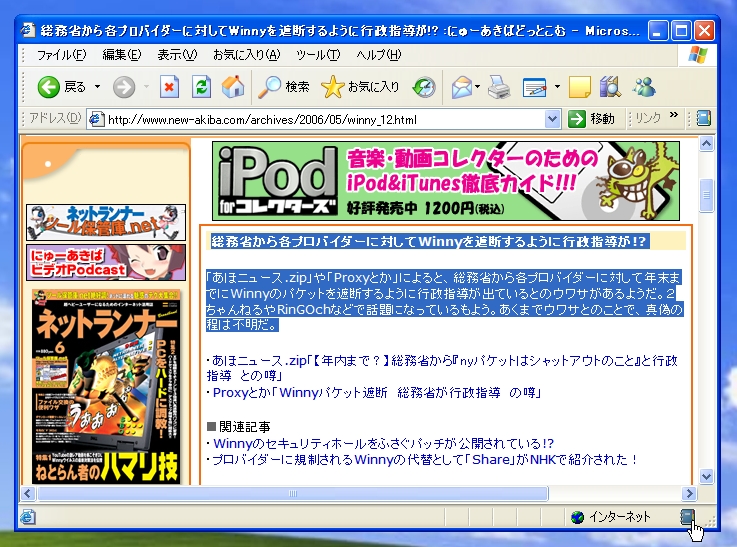Open Search (検索) magnifier button
This screenshot has height=547, width=737.
(284, 87)
